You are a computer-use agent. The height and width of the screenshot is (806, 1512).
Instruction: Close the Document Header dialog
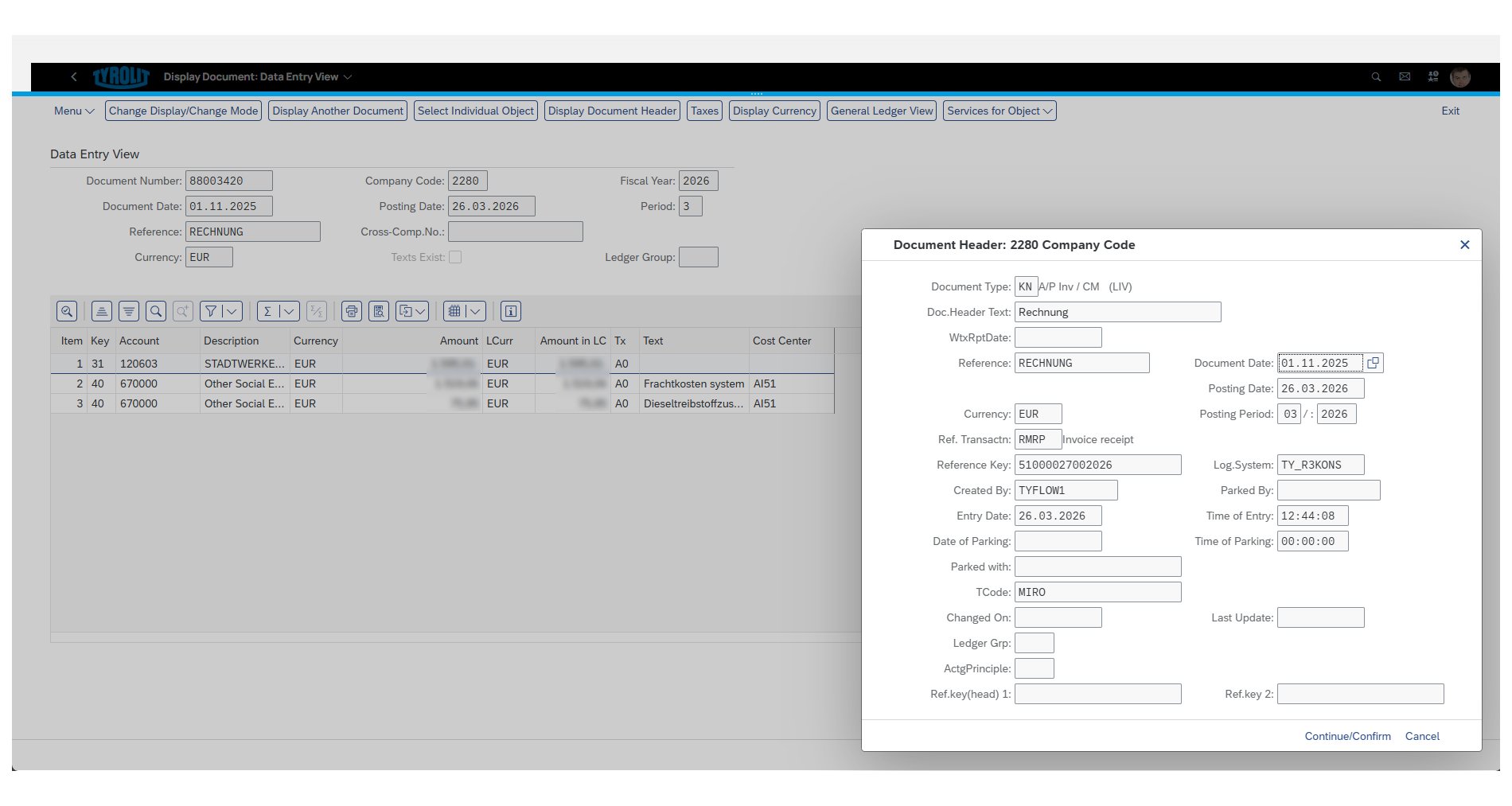pos(1464,245)
